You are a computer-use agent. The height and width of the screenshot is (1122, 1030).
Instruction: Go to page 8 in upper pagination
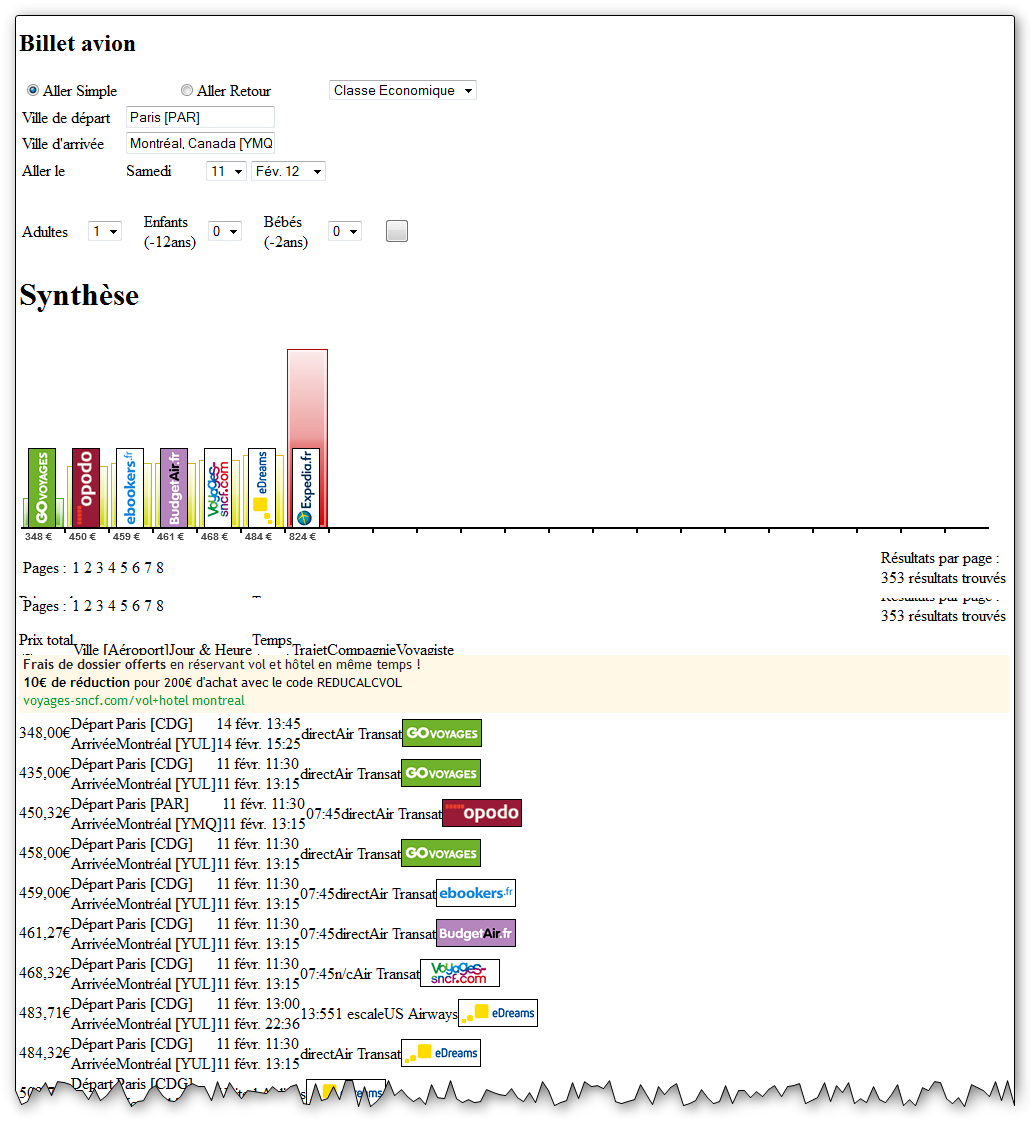160,568
